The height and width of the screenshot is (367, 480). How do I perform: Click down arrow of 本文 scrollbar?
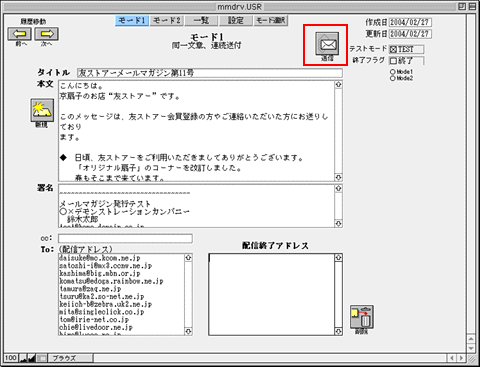pos(338,177)
